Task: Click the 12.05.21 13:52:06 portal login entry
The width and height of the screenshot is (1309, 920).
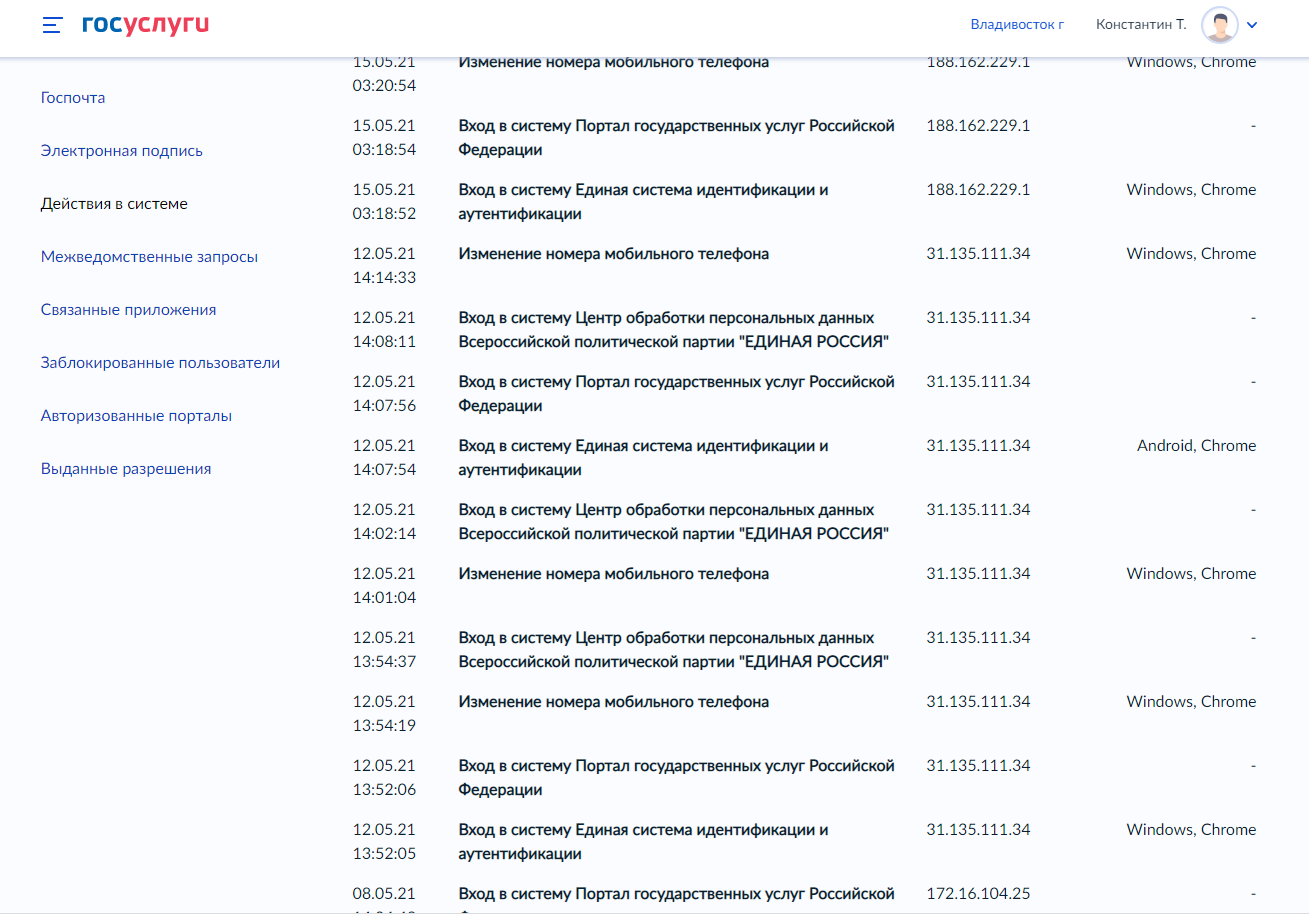Action: 675,778
